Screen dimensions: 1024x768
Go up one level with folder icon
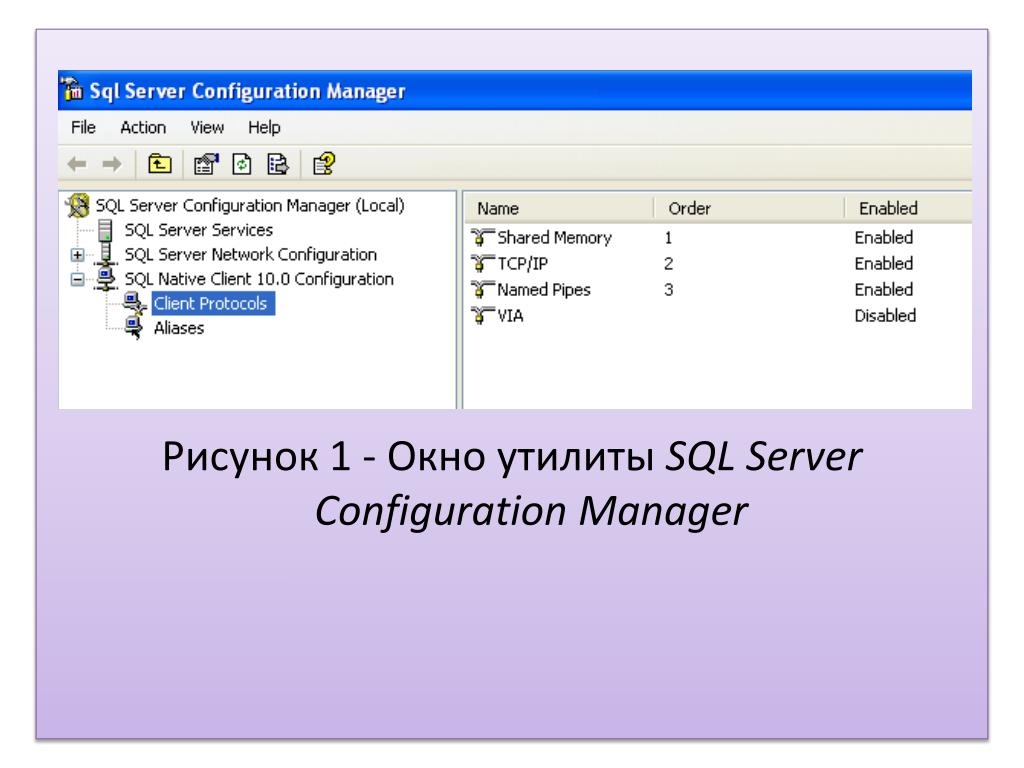pyautogui.click(x=159, y=163)
